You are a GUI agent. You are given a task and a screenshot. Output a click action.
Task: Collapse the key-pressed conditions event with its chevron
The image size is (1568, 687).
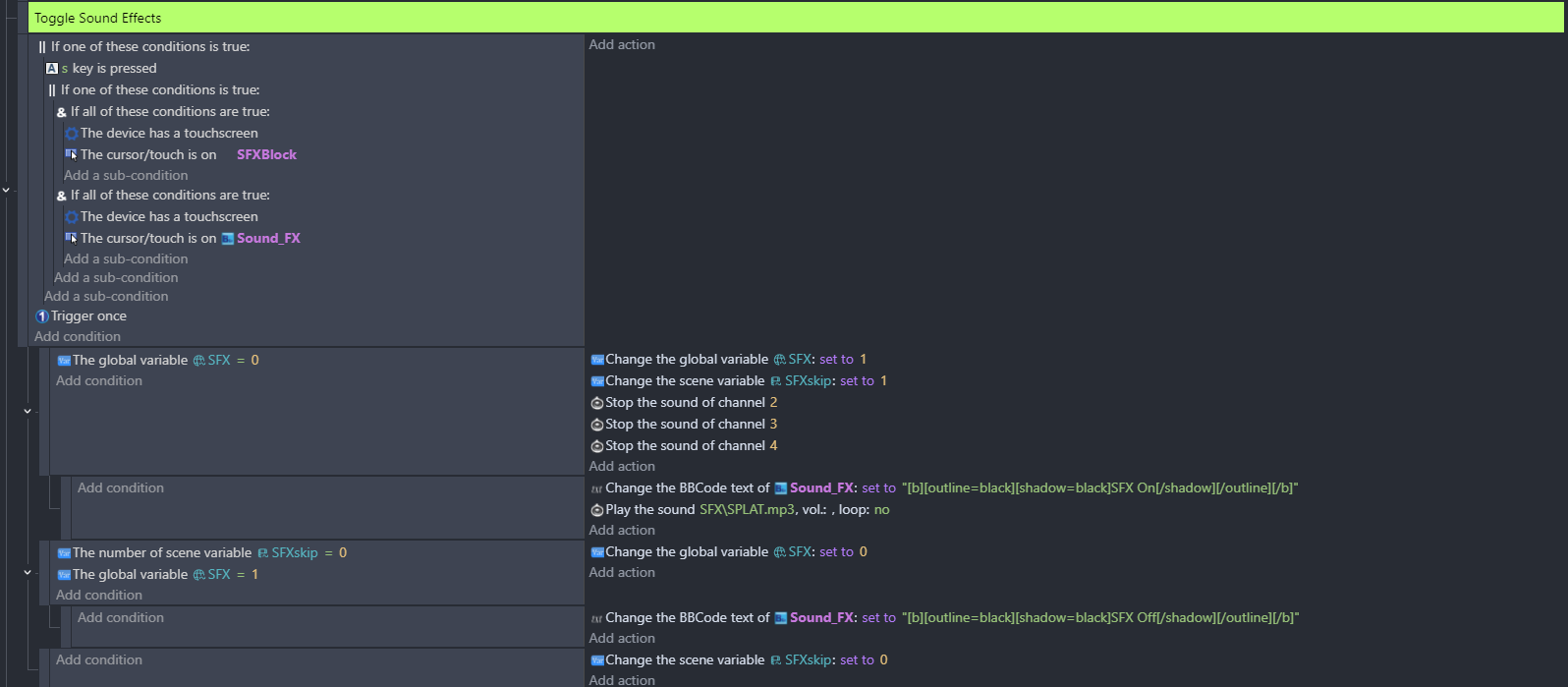7,190
